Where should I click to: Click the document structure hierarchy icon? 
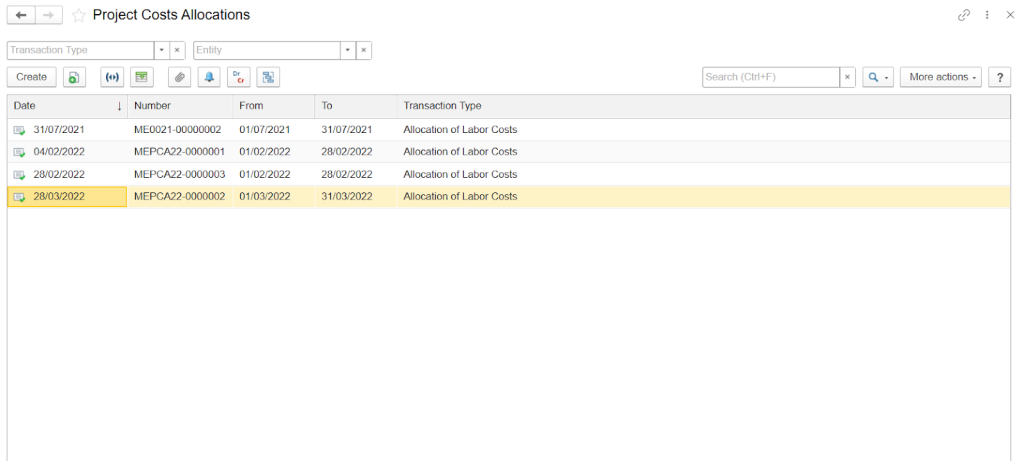click(268, 77)
